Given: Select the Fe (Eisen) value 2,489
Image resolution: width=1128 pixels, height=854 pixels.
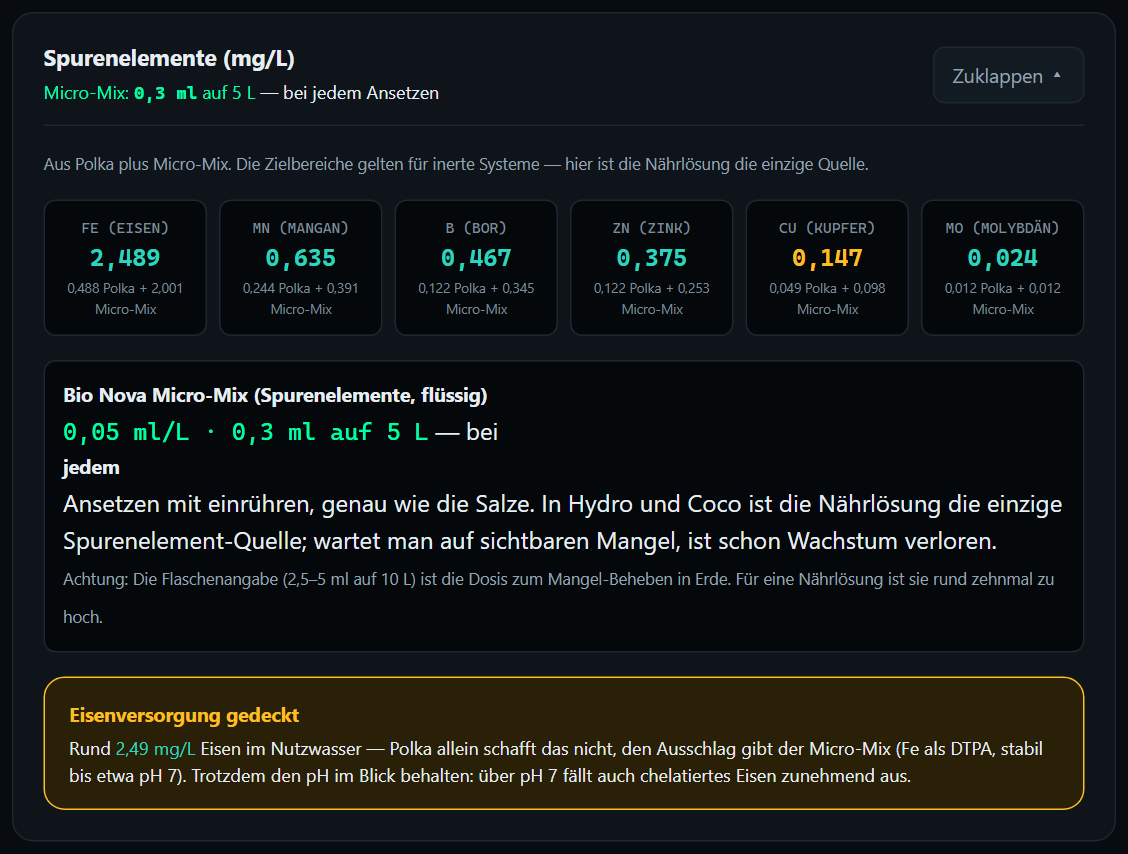Looking at the screenshot, I should [x=125, y=258].
